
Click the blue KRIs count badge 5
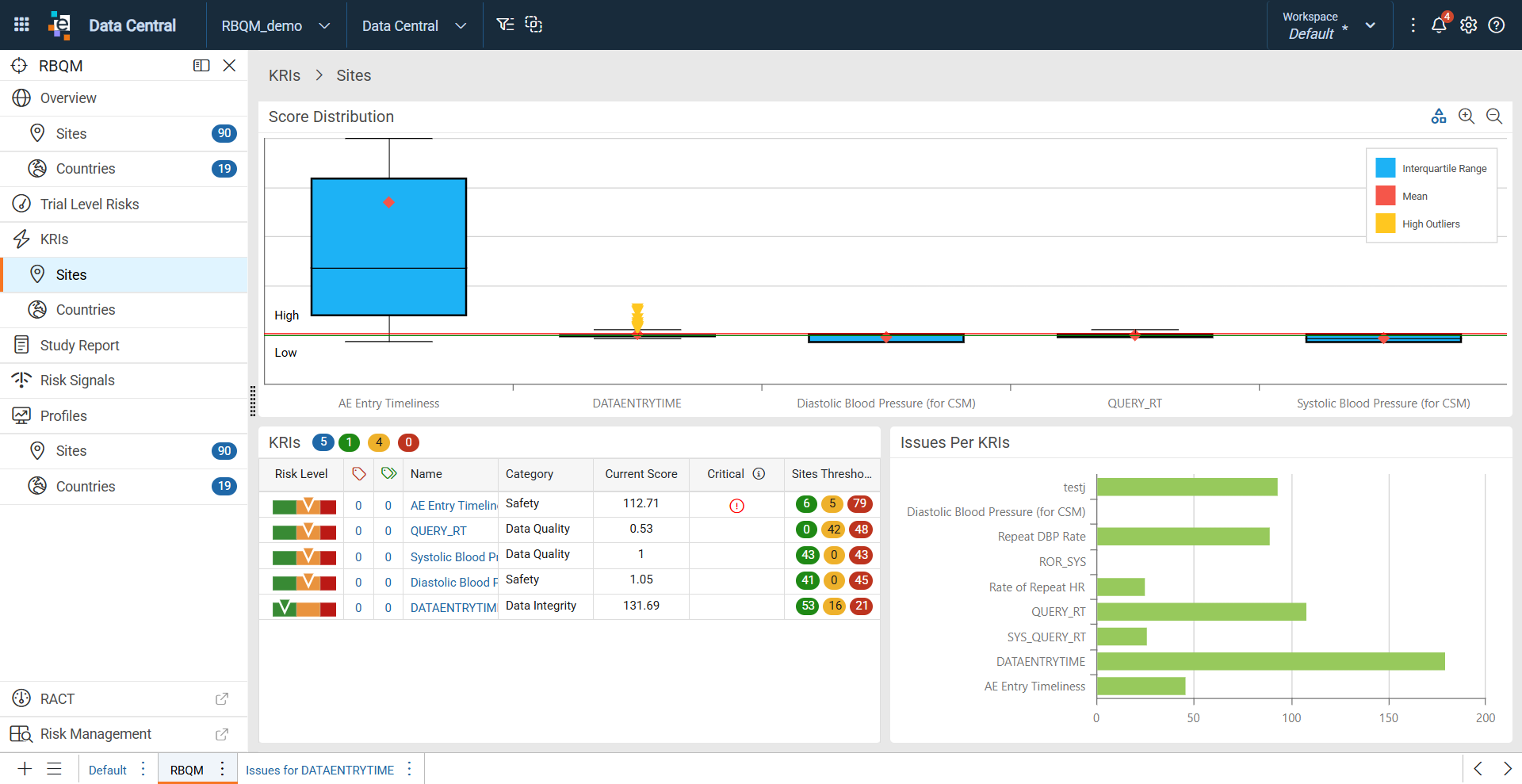[323, 442]
